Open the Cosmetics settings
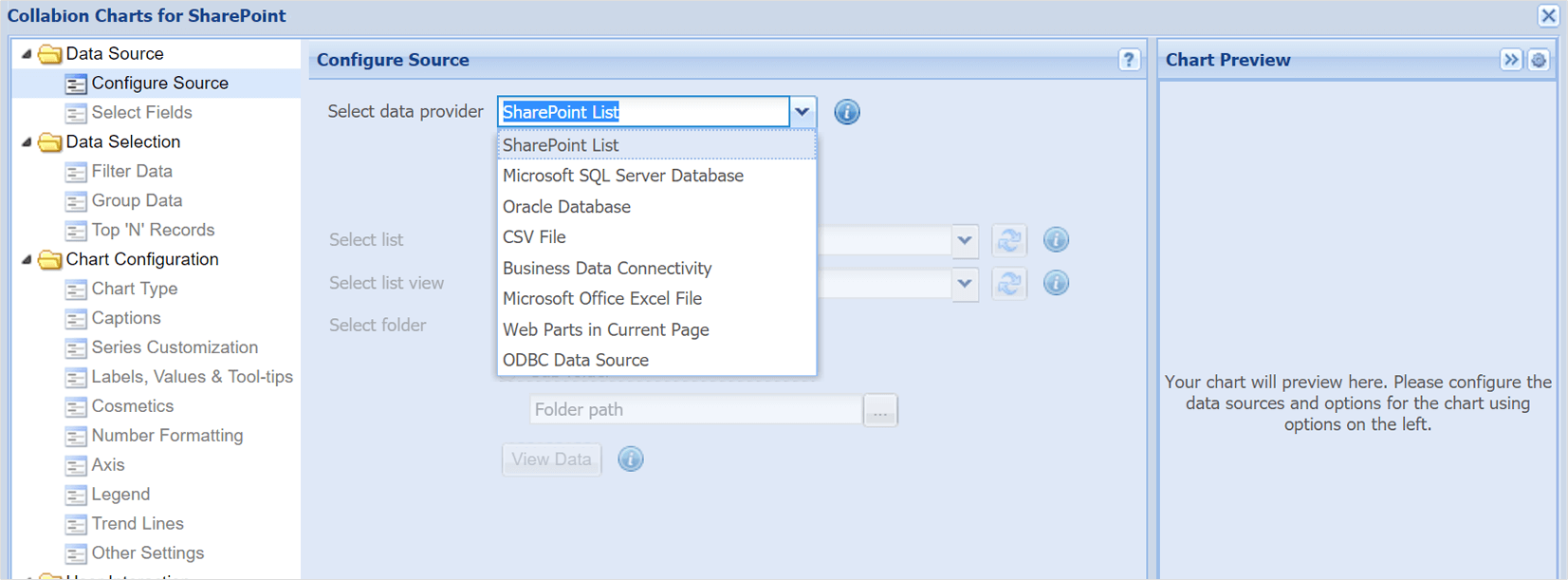Screen dimensions: 1568x580 pyautogui.click(x=132, y=407)
